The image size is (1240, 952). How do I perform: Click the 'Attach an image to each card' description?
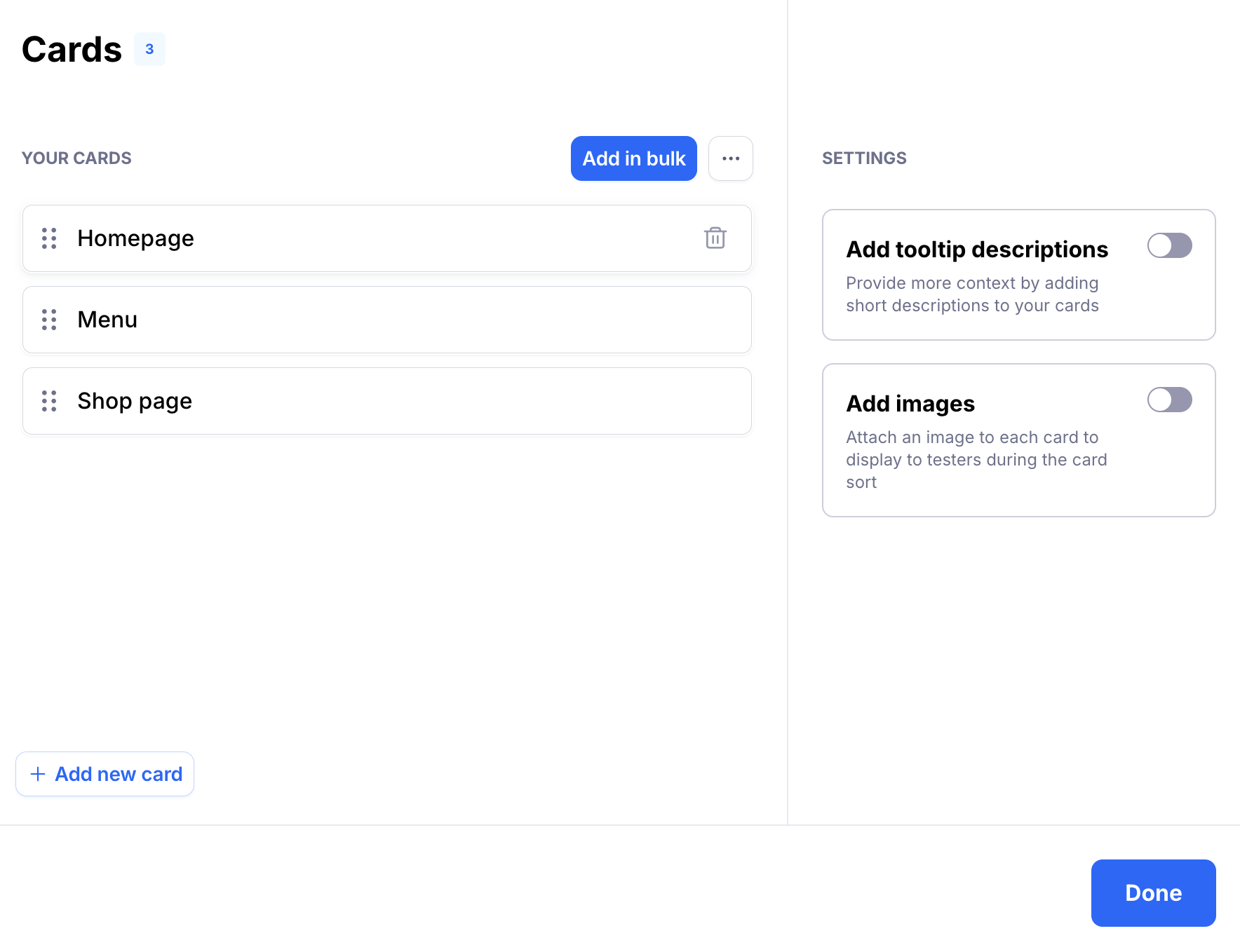tap(976, 460)
